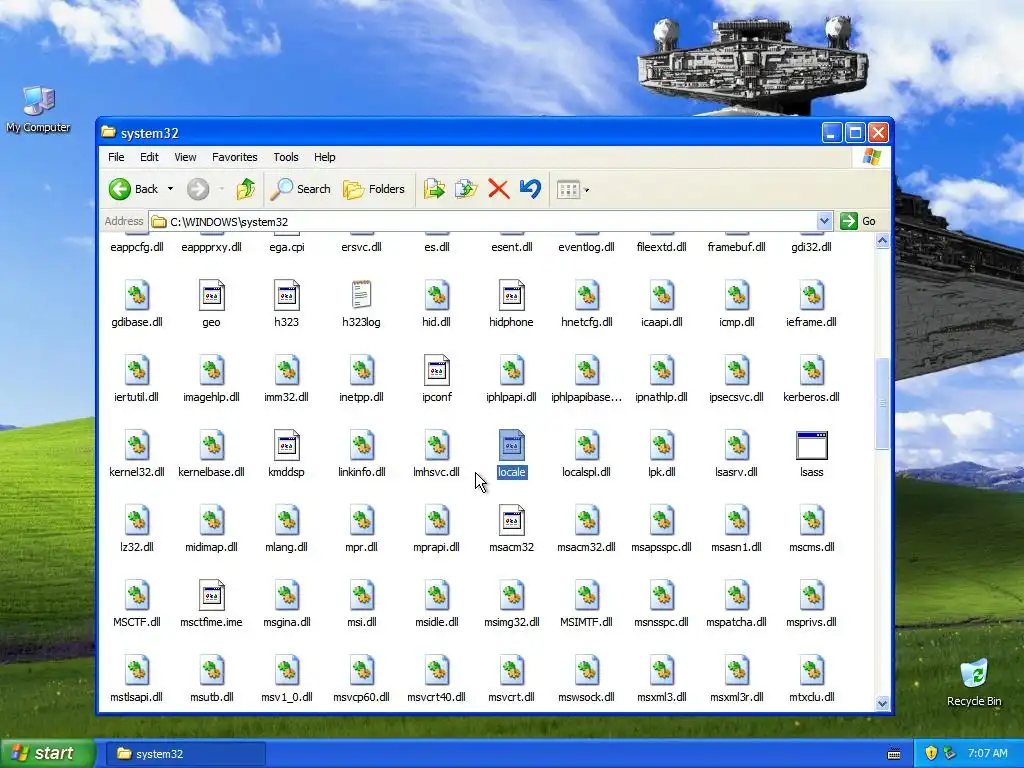
Task: Select the kernel32.dll file icon
Action: click(x=136, y=446)
